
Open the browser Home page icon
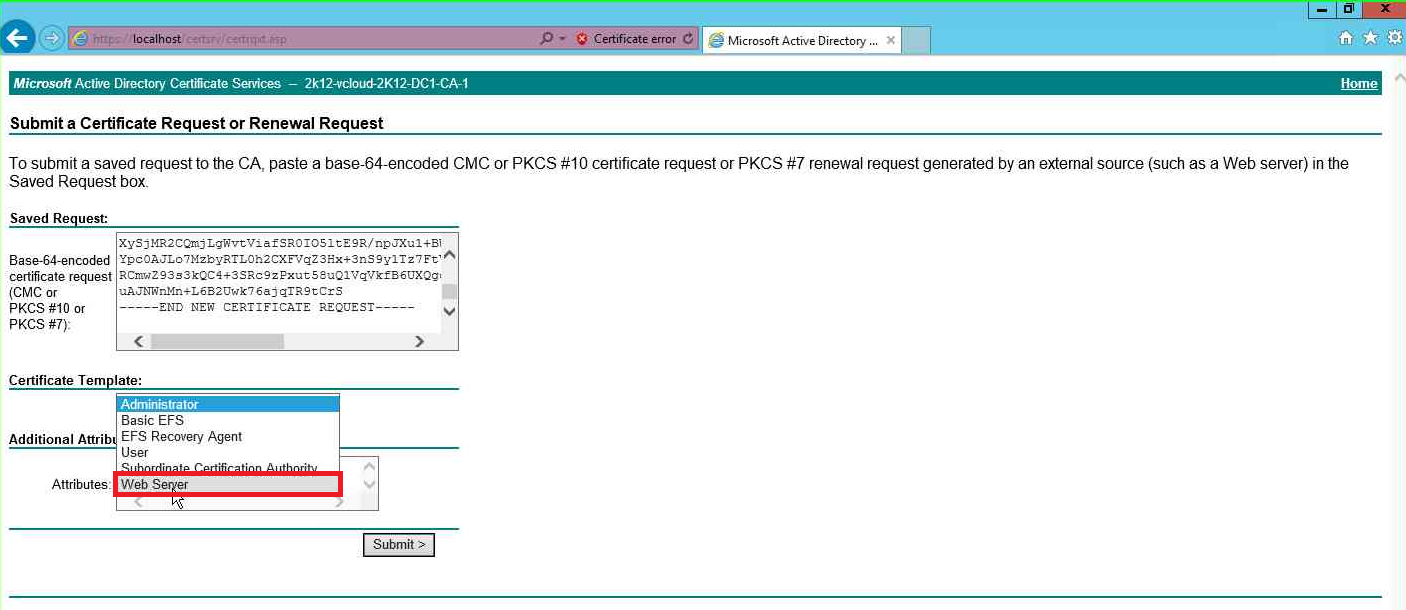pyautogui.click(x=1346, y=38)
